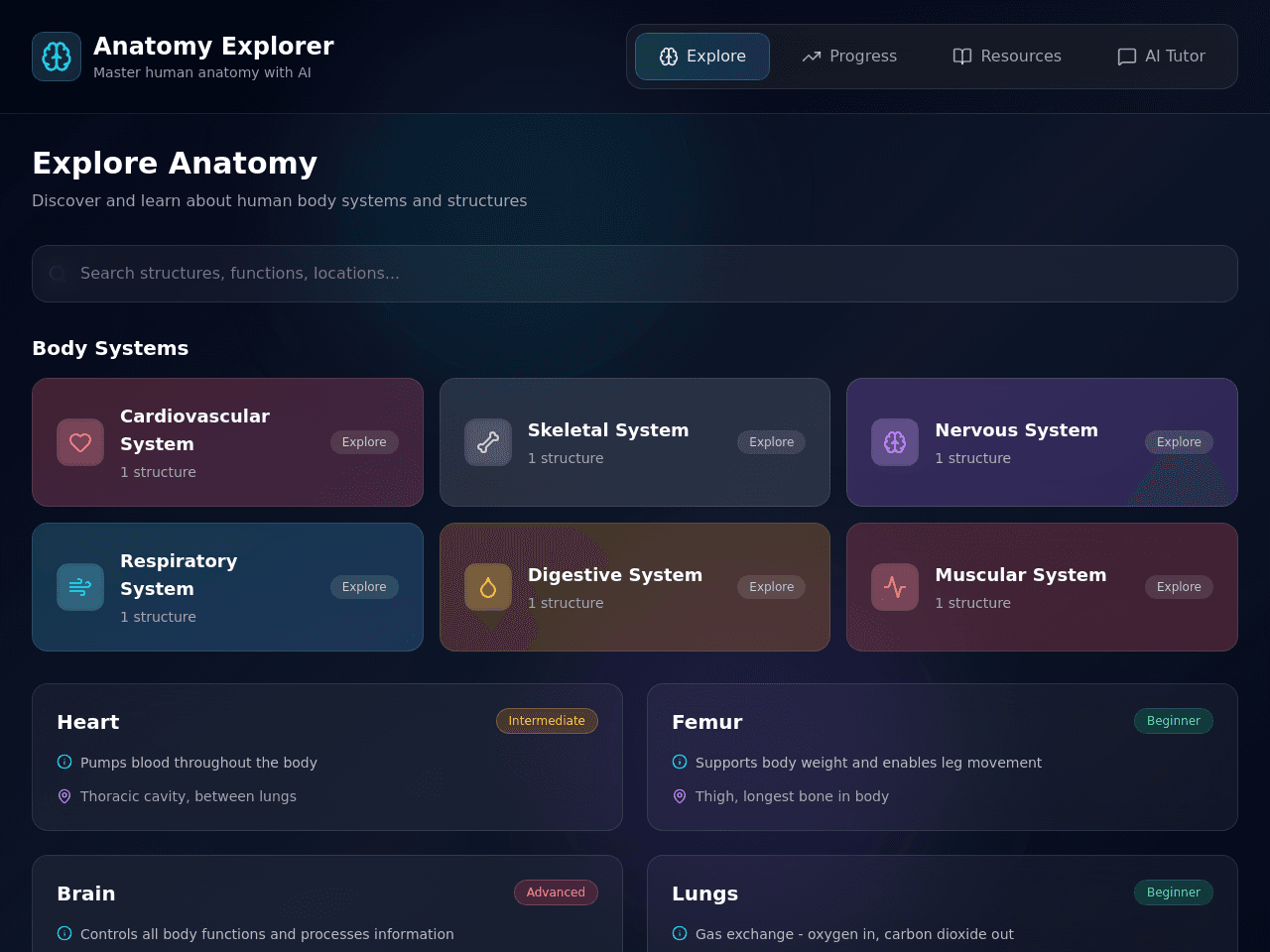
Task: Click 'Supports body weight and enables leg movement'
Action: click(x=868, y=763)
